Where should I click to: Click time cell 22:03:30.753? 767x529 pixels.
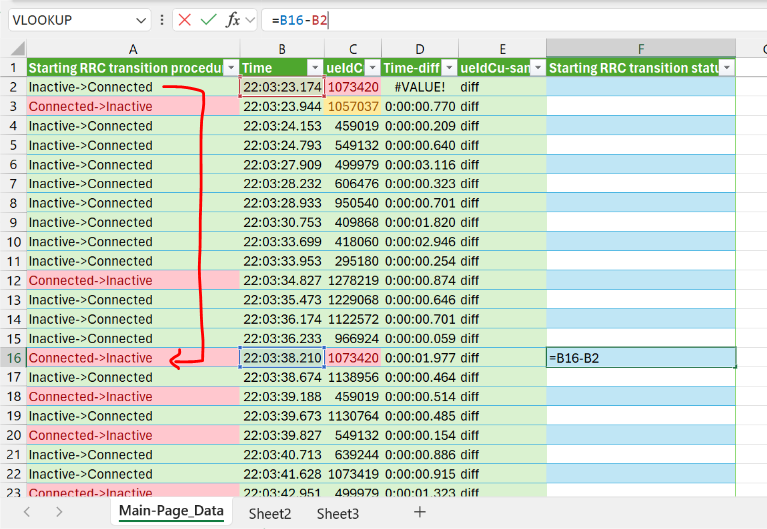pos(282,222)
